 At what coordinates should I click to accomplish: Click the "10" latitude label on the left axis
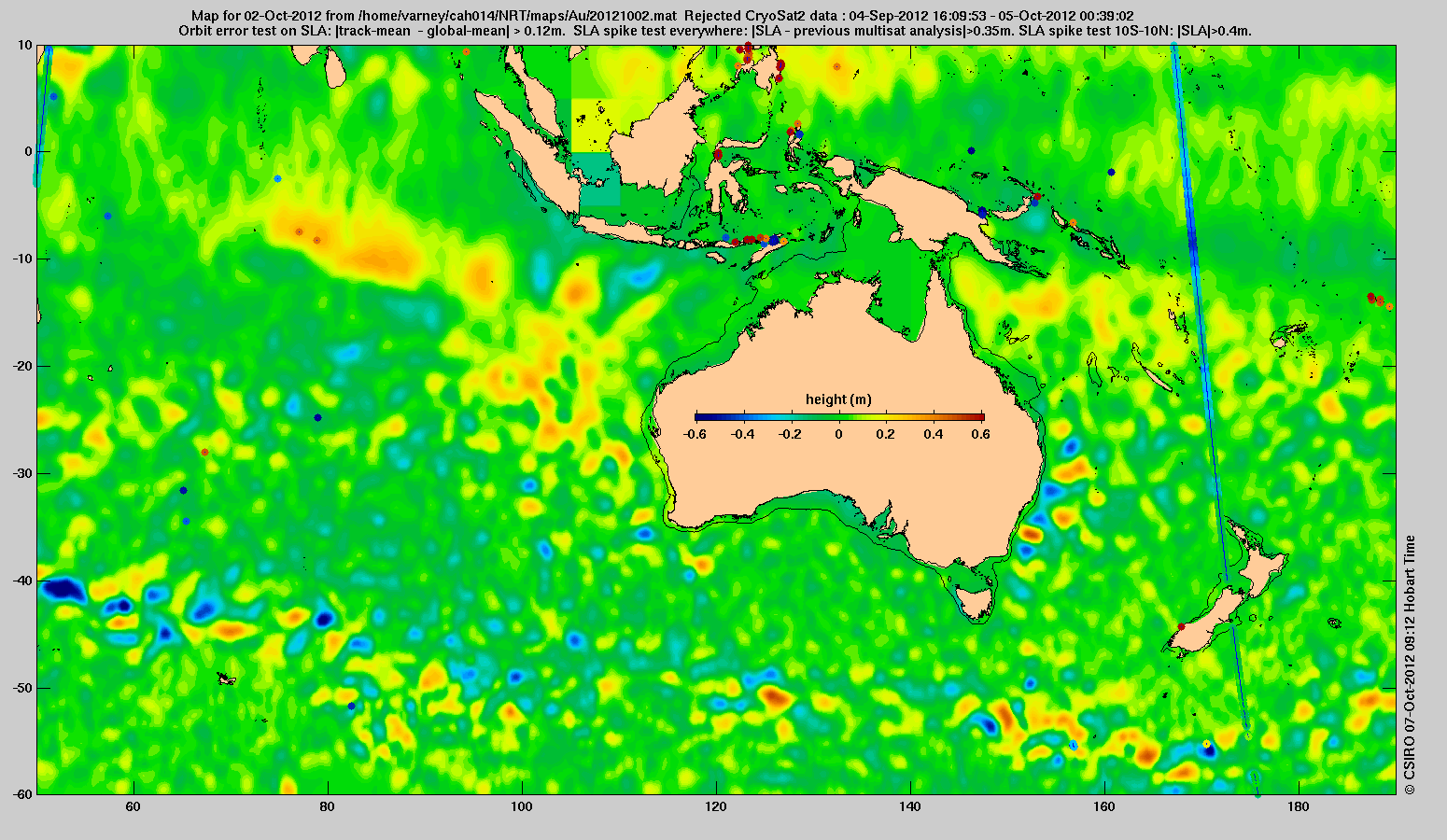point(25,45)
